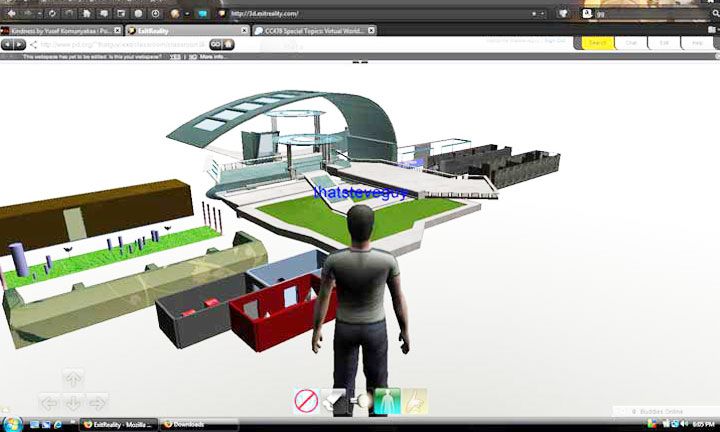Open the browser home page button
Viewport: 720px width, 432px height.
89,14
